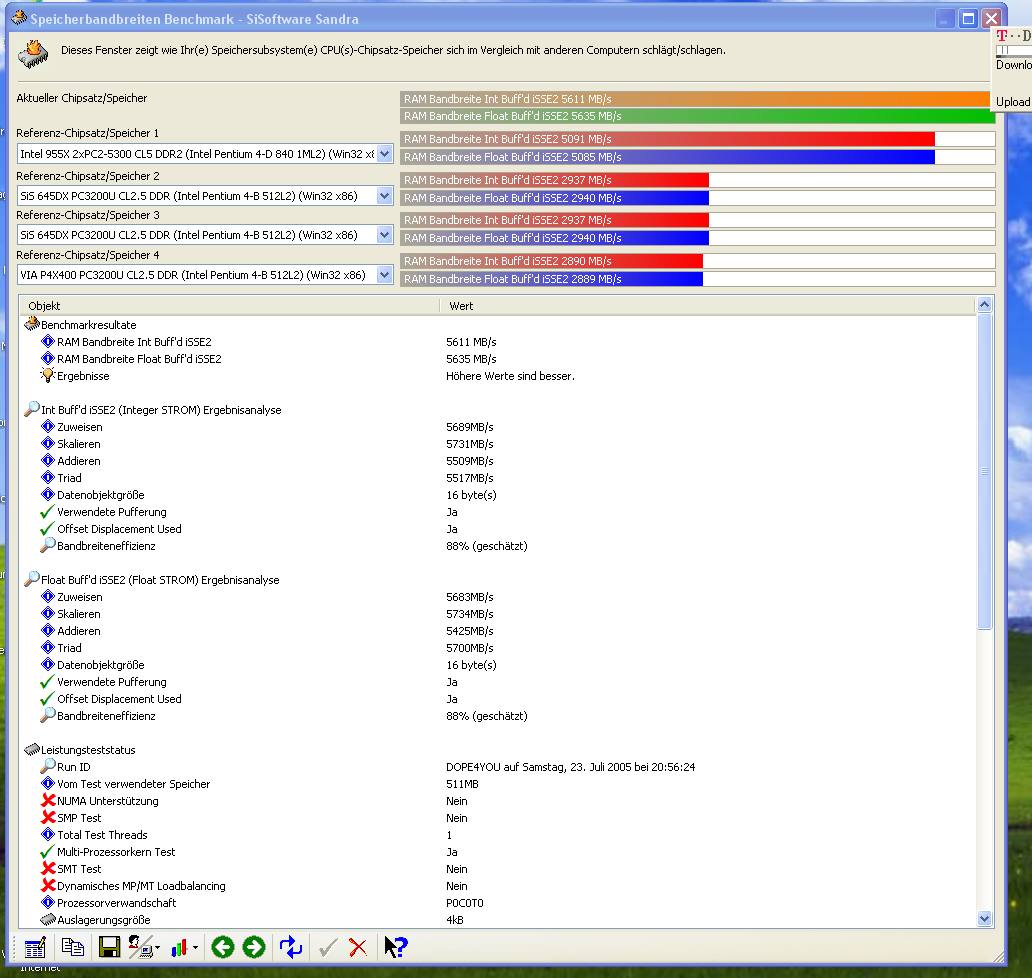Click the user and computer toolbar icon

point(140,947)
